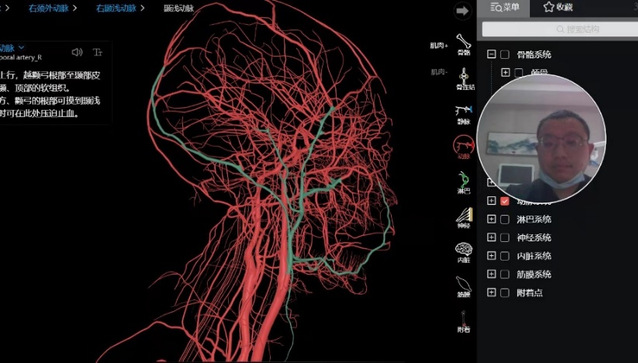Tick the 淋巴系统 checkbox
Screen dimensions: 638x363
(x=505, y=219)
